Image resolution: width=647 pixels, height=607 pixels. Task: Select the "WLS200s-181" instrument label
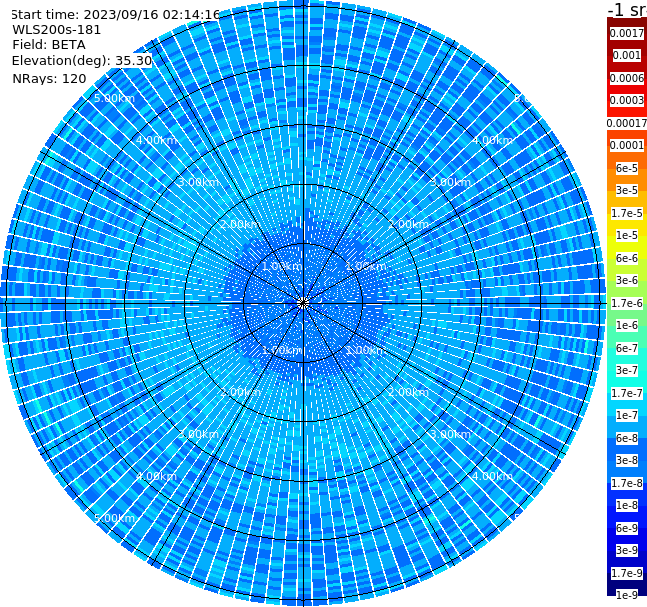[x=57, y=30]
